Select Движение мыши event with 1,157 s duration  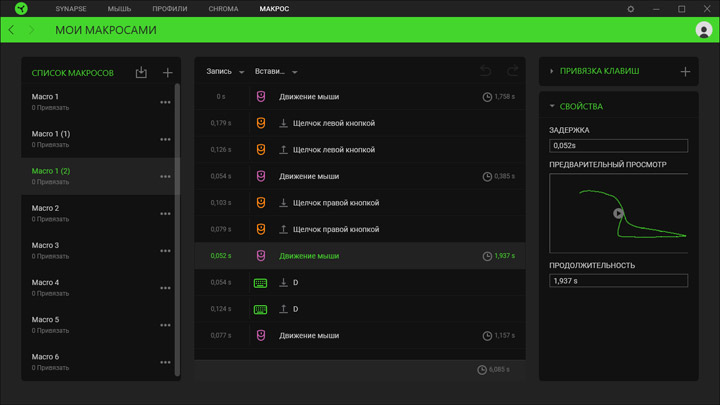point(360,335)
